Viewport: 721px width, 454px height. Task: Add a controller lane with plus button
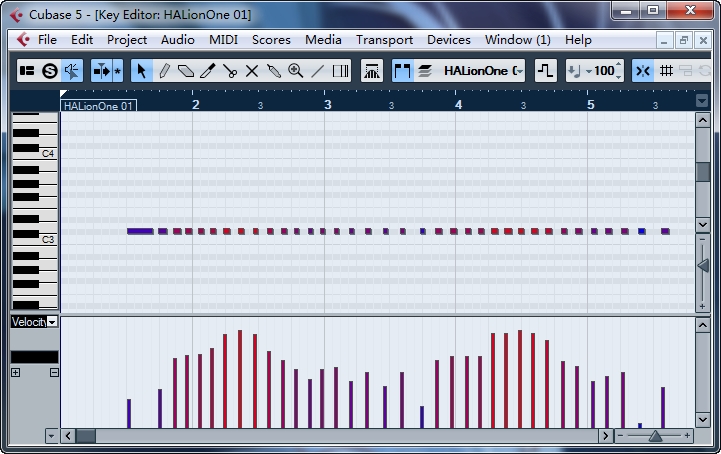16,373
